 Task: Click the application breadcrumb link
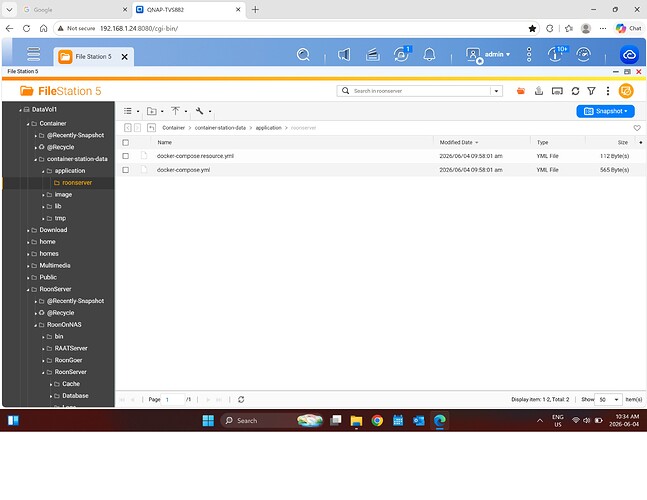pyautogui.click(x=268, y=128)
